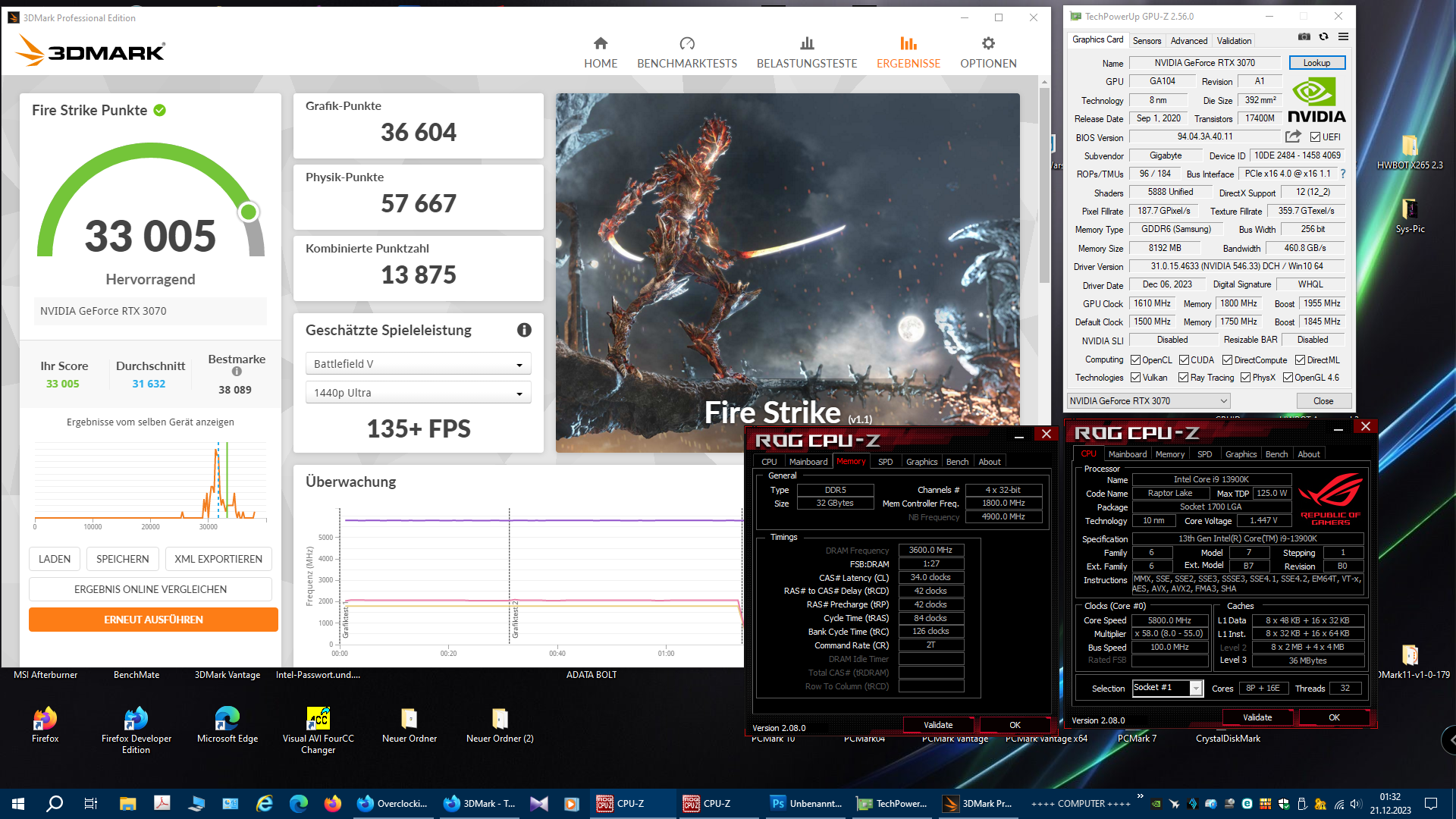Click Close button in GPU-Z
This screenshot has width=1456, height=819.
pos(1323,401)
